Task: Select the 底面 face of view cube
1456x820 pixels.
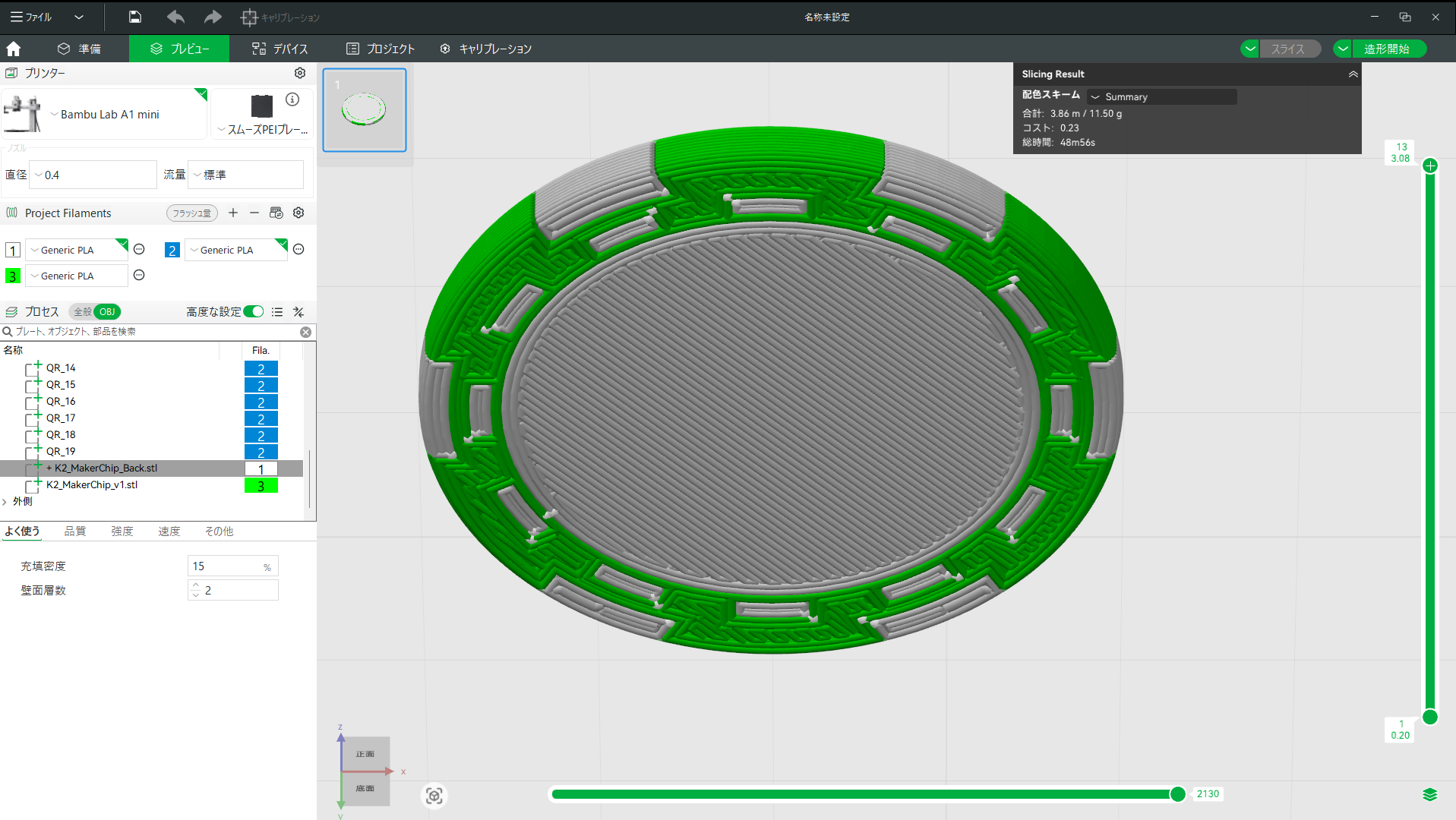Action: coord(365,789)
